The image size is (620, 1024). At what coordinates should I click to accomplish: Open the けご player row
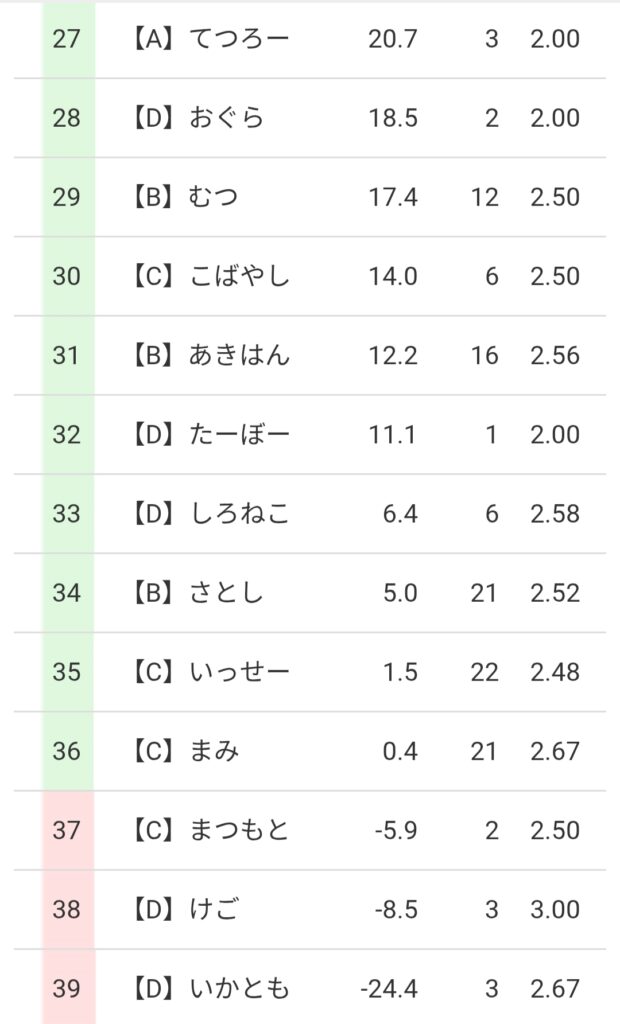click(214, 909)
